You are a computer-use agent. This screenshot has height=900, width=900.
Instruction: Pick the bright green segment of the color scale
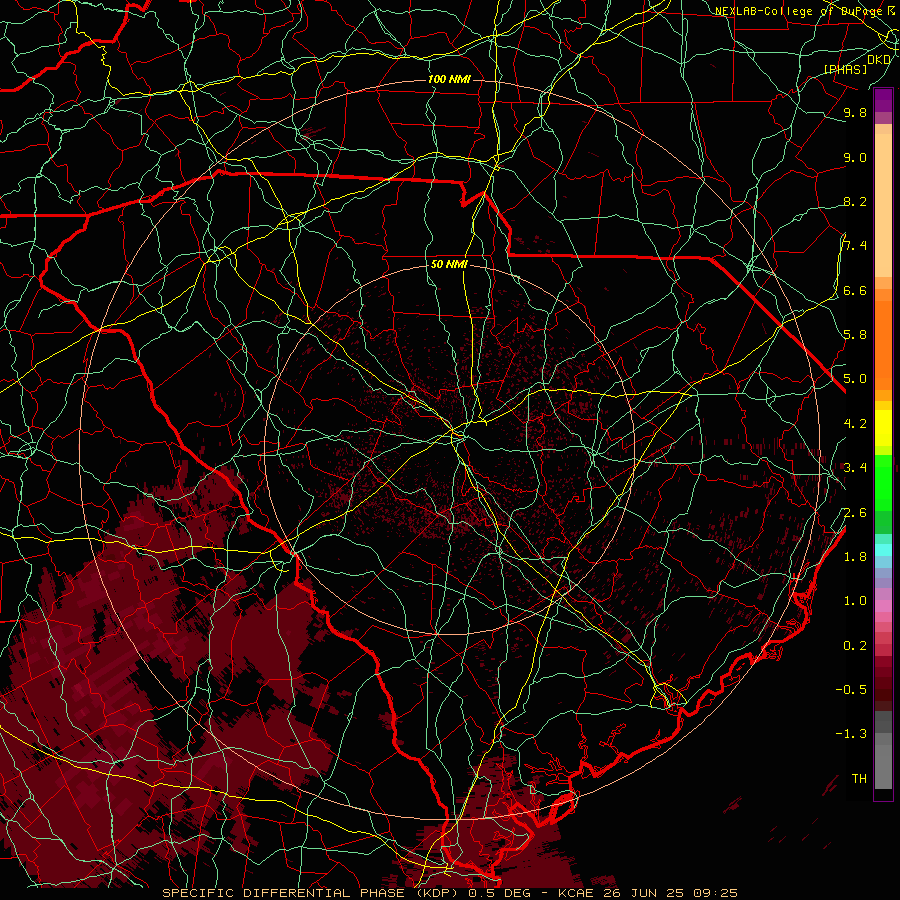[883, 482]
